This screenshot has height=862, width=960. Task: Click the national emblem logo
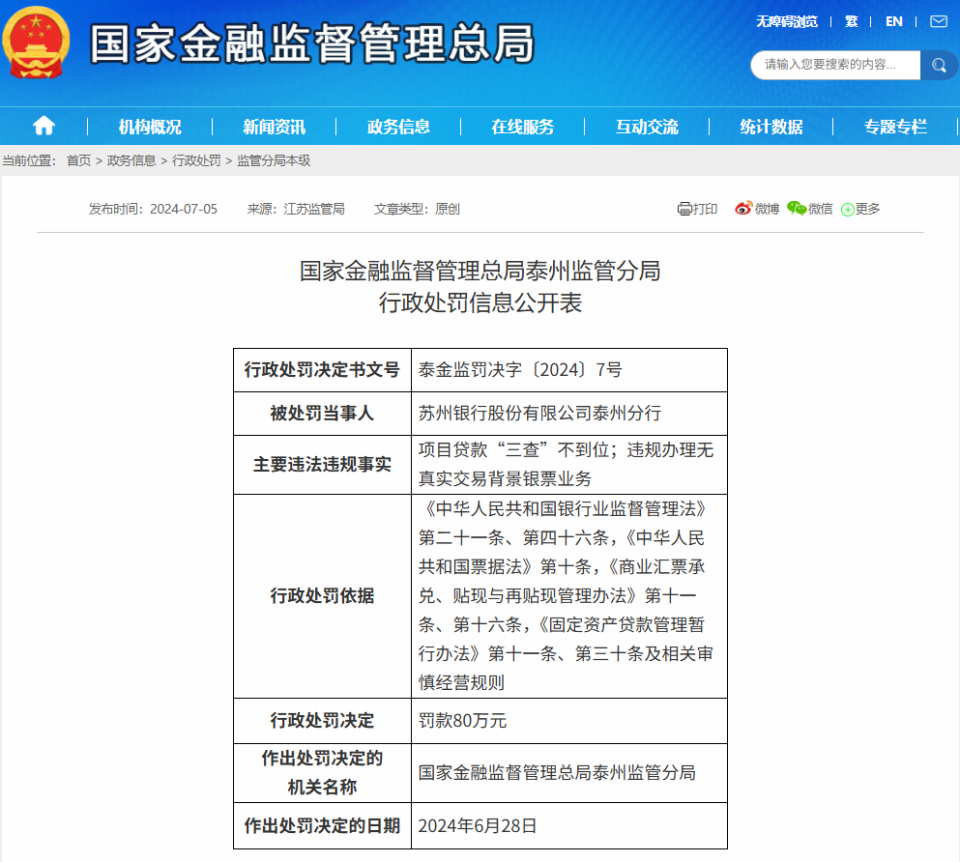pos(36,43)
